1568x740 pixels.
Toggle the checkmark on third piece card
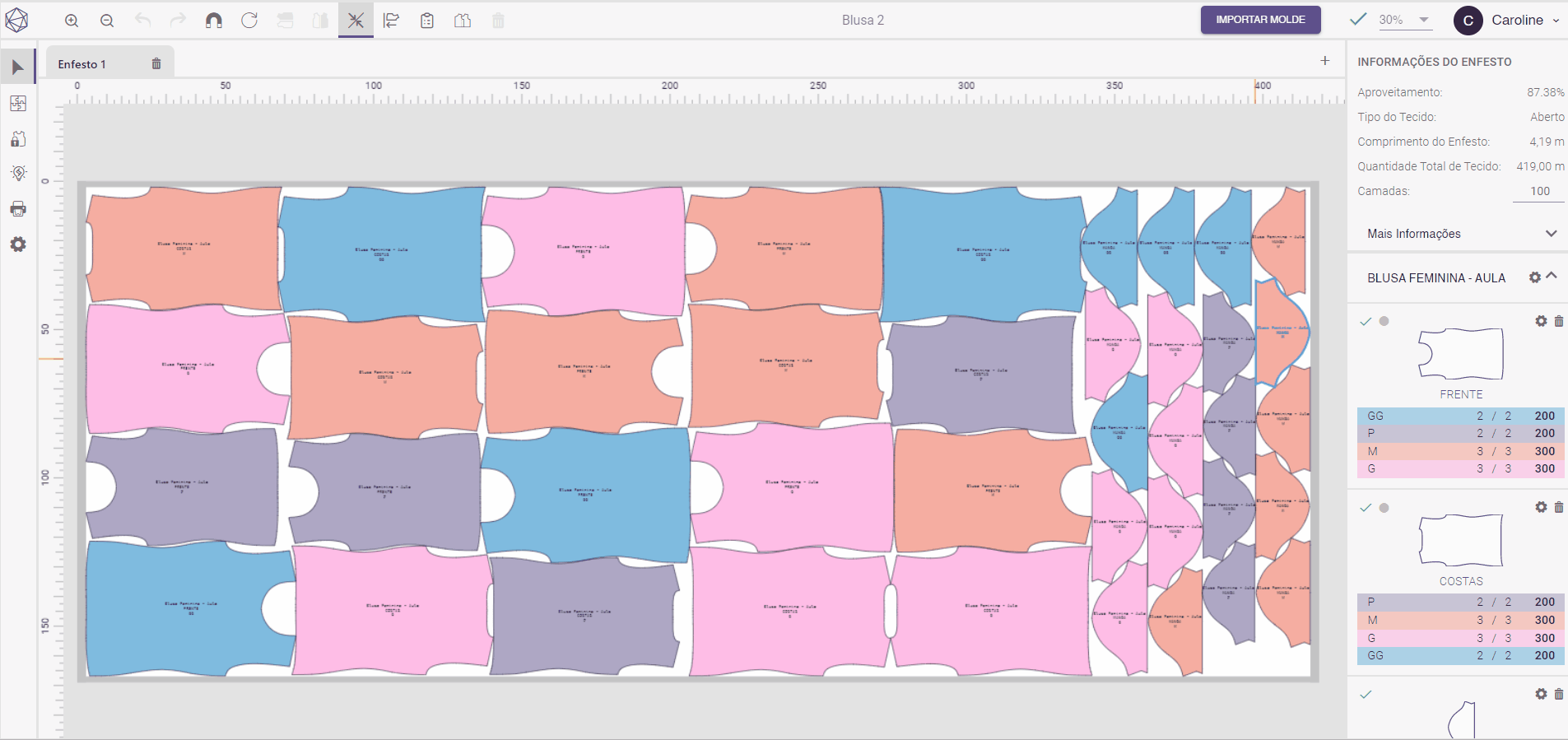coord(1366,695)
